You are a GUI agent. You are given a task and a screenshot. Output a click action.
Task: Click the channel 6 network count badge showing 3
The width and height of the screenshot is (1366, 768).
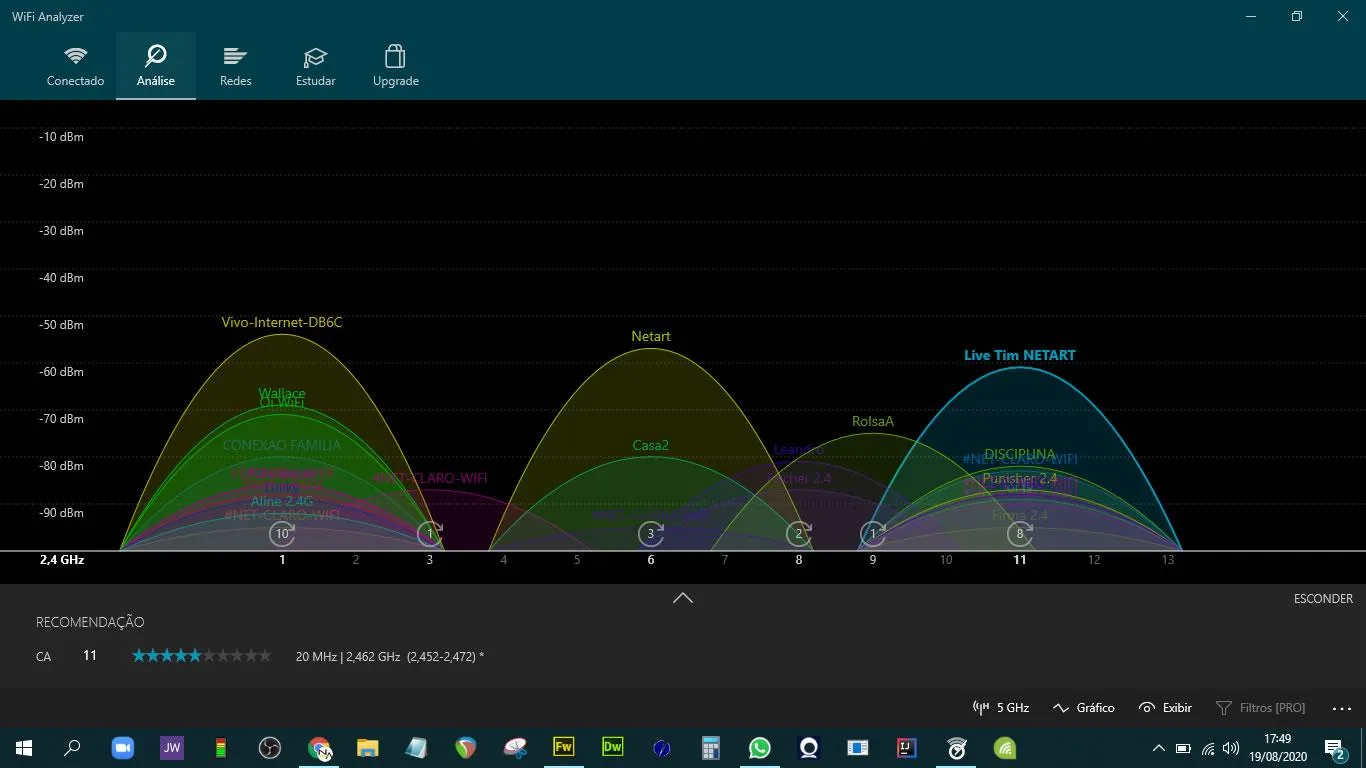[651, 534]
